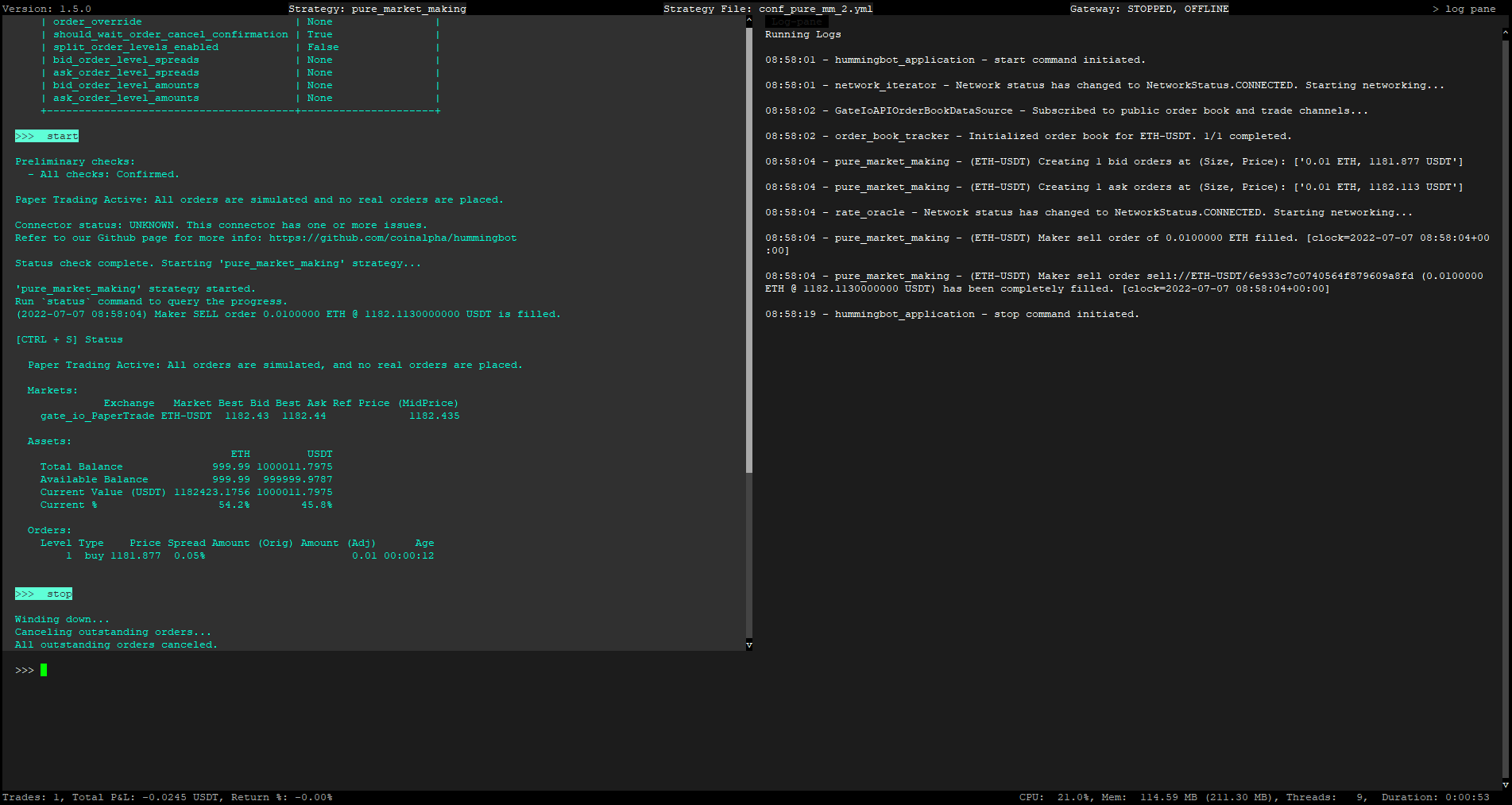Expand the Log-pane header tab
The width and height of the screenshot is (1512, 805).
tap(796, 22)
